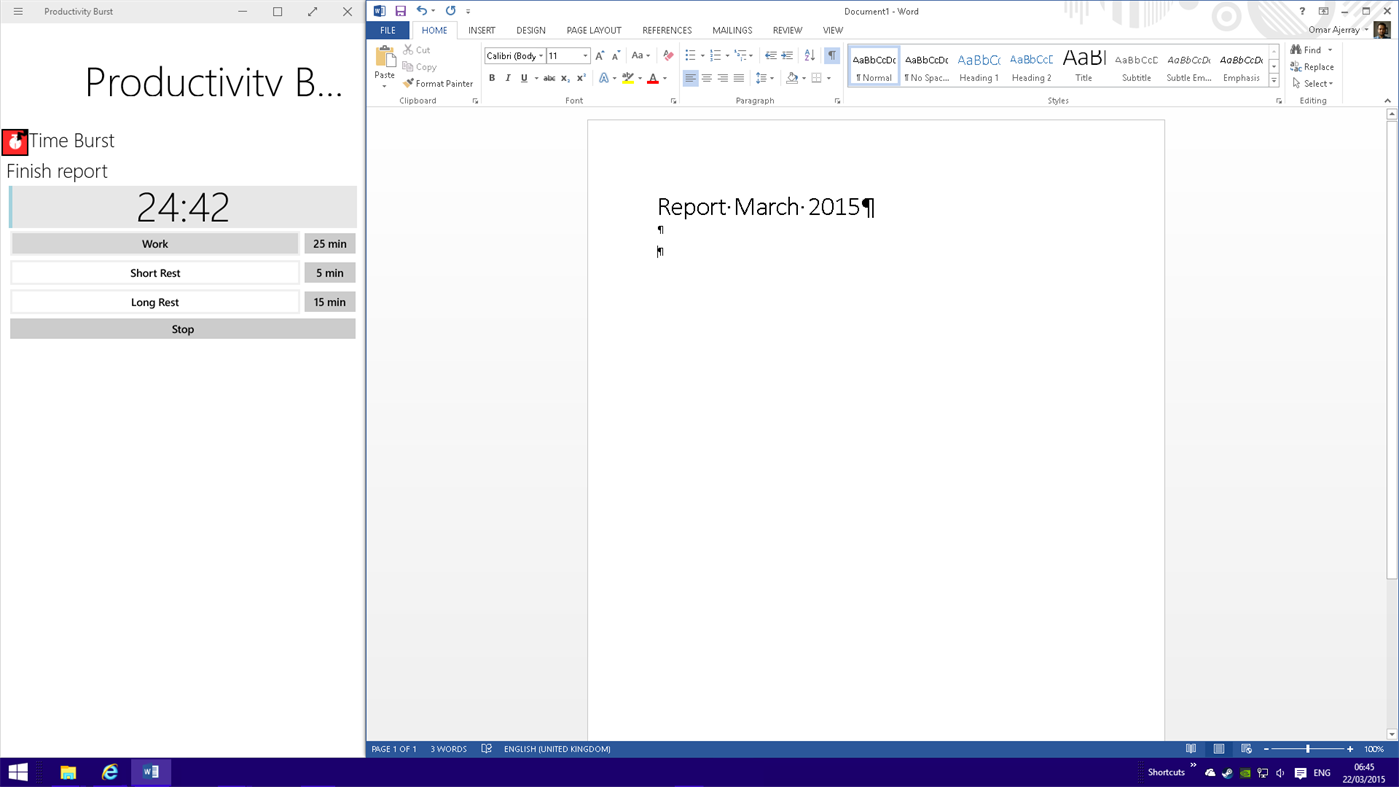The image size is (1399, 787).
Task: Open the REVIEW ribbon tab
Action: tap(787, 30)
